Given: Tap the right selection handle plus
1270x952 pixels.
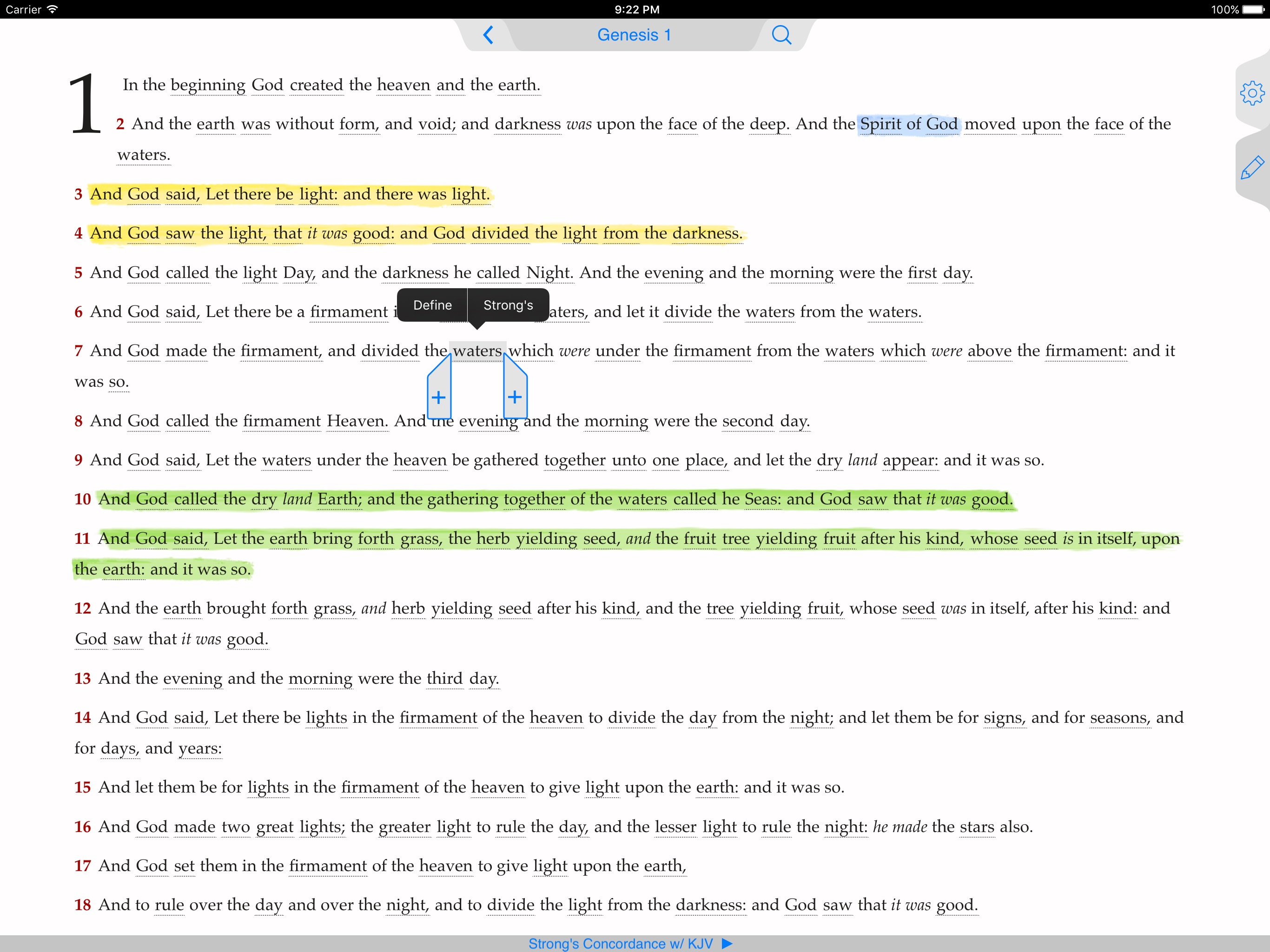Looking at the screenshot, I should (515, 397).
